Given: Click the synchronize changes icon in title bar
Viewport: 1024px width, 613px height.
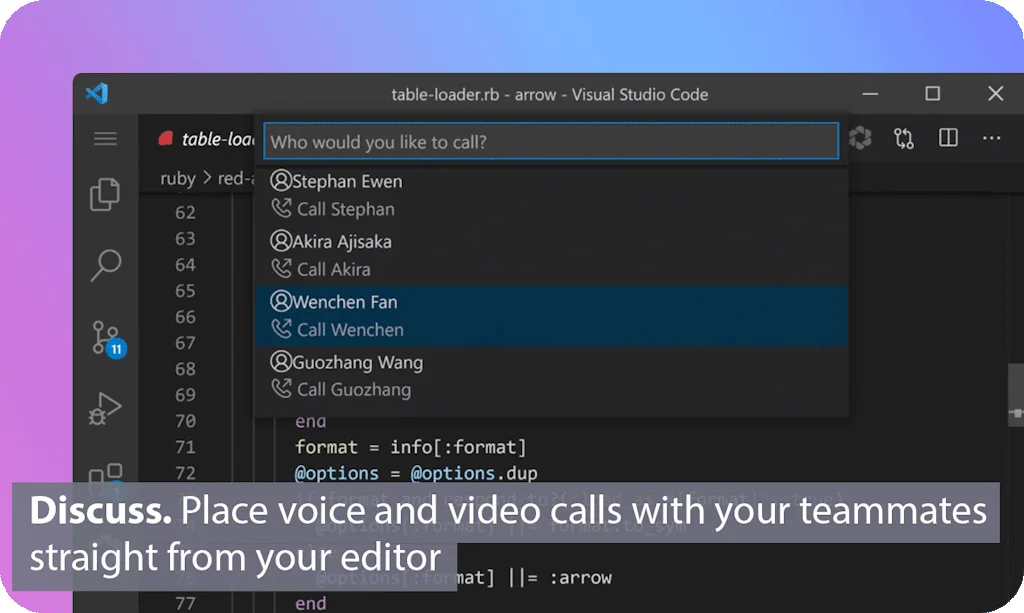Looking at the screenshot, I should pos(904,139).
